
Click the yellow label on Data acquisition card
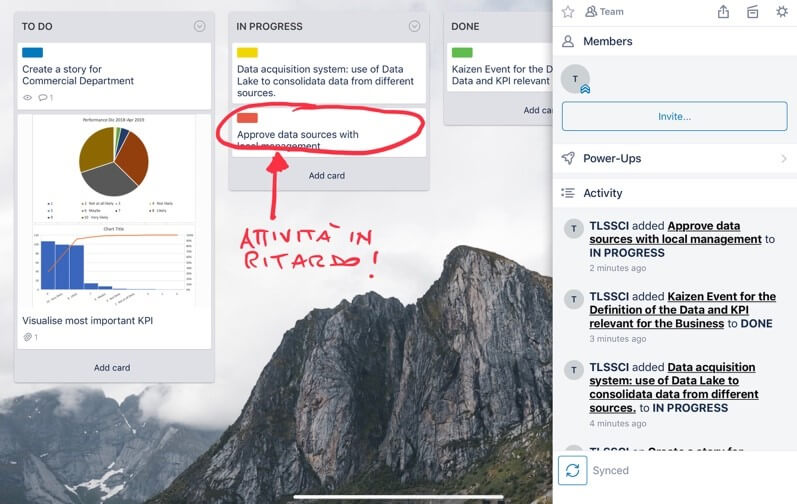point(247,52)
